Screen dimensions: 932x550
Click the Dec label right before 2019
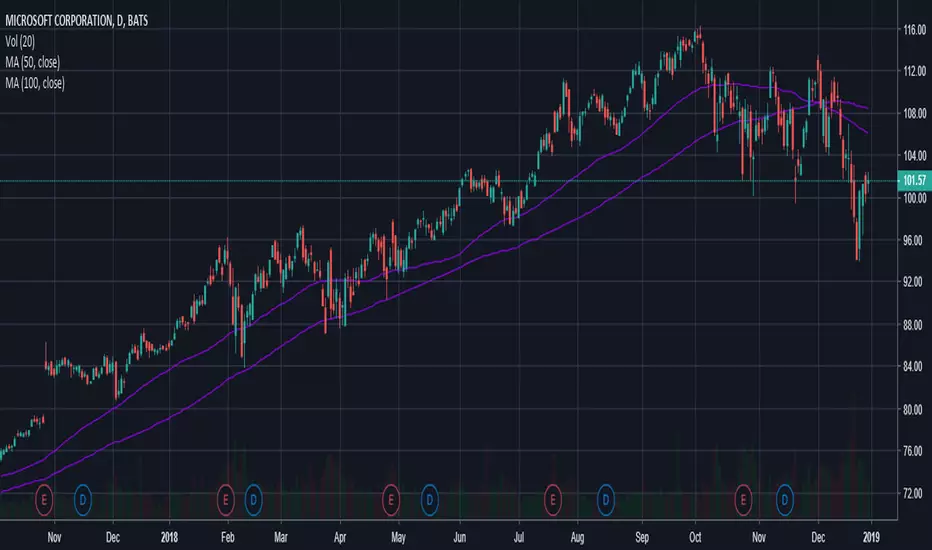click(x=818, y=538)
